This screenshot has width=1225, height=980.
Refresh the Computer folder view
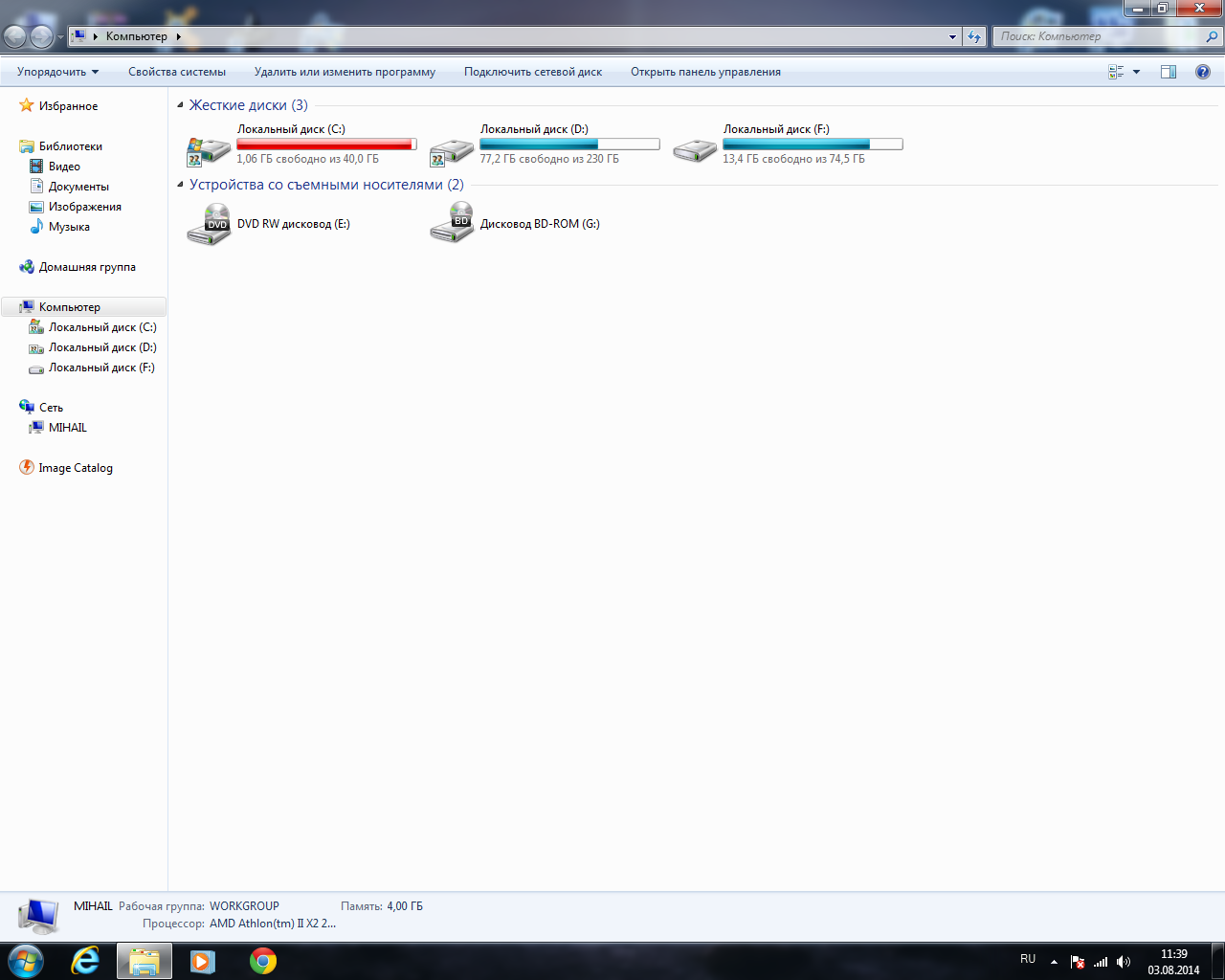coord(974,36)
